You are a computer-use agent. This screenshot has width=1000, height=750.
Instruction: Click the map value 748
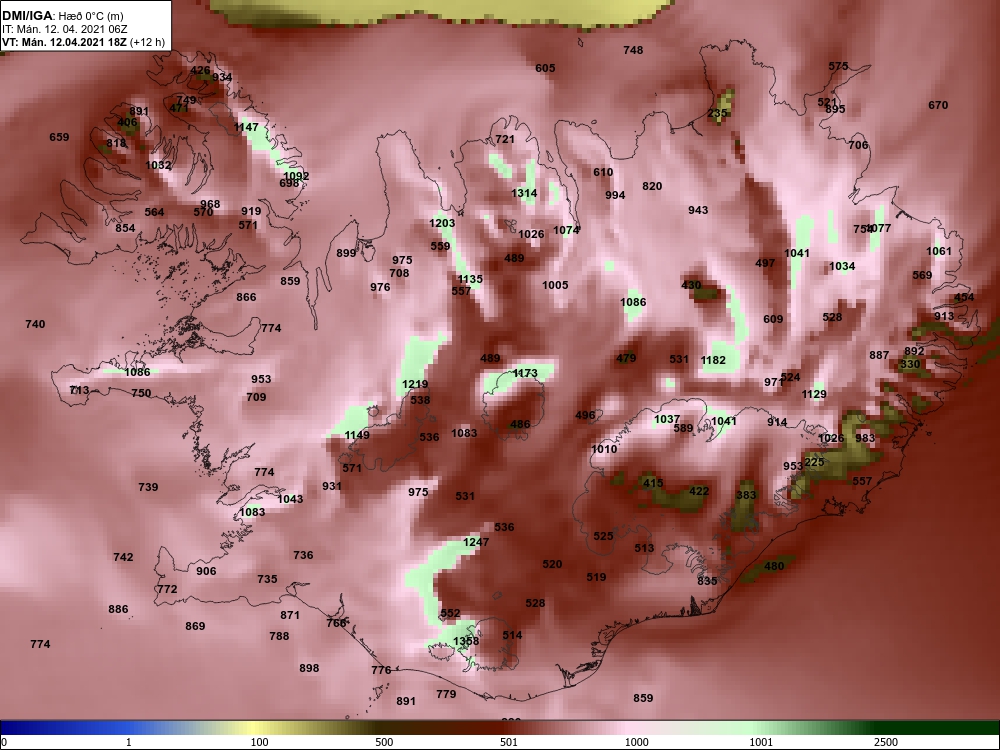[633, 50]
